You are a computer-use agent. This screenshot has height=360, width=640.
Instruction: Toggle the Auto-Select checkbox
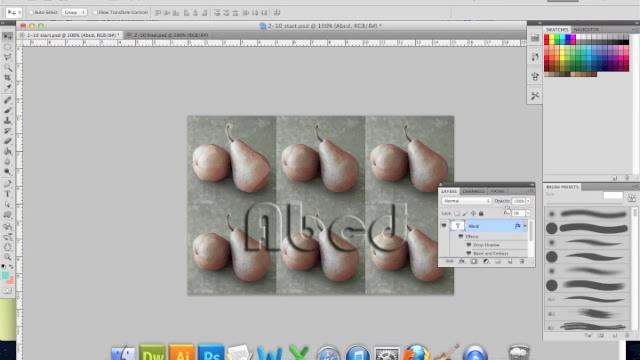[x=31, y=13]
